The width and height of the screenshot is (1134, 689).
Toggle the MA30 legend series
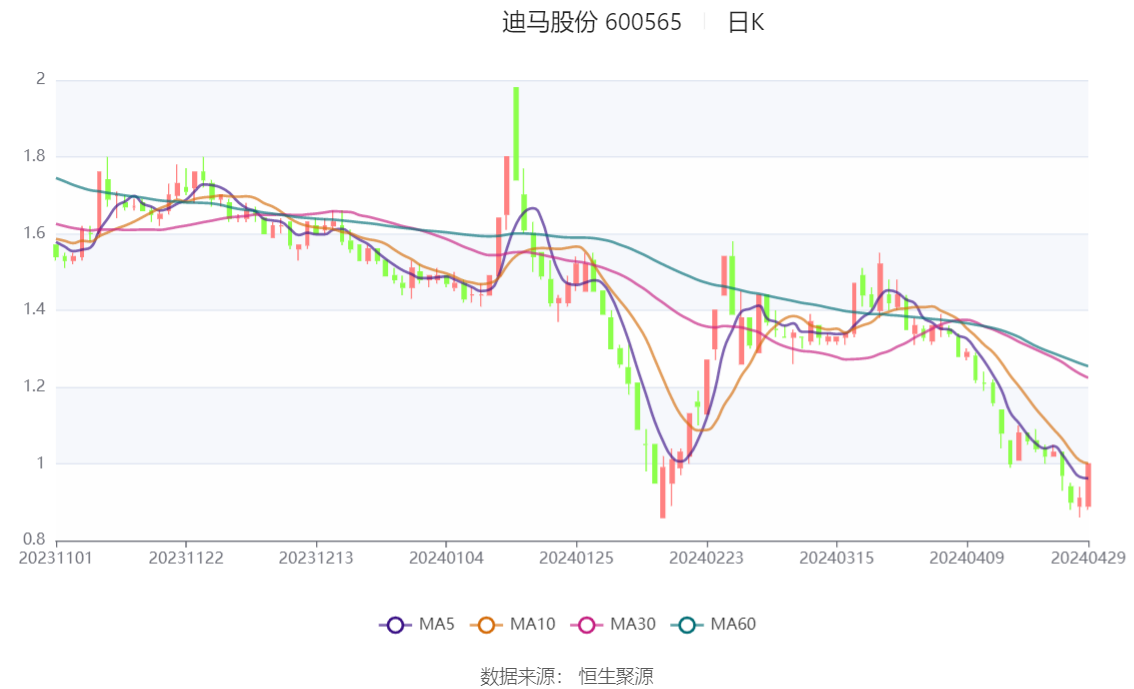[613, 625]
